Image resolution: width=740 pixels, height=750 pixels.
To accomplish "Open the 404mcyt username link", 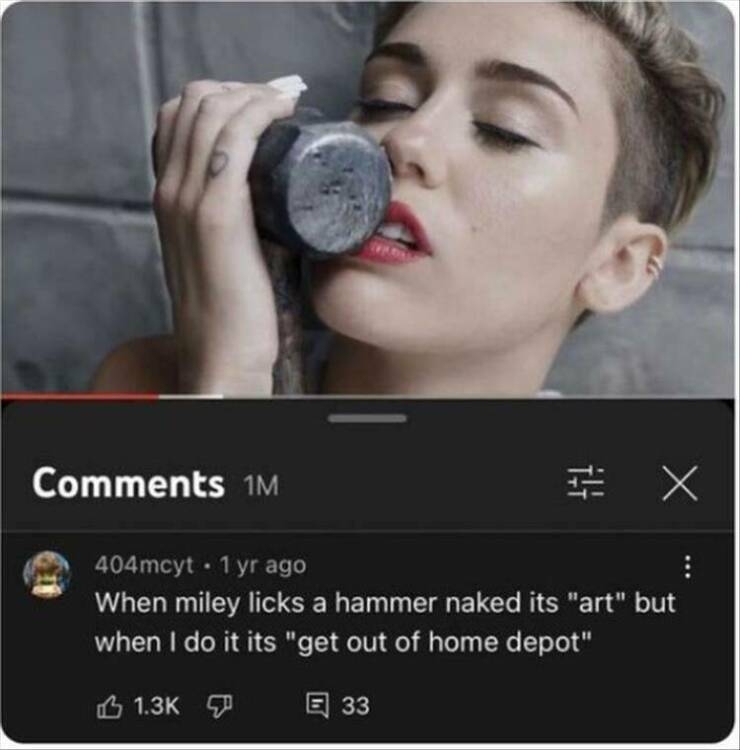I will 144,565.
